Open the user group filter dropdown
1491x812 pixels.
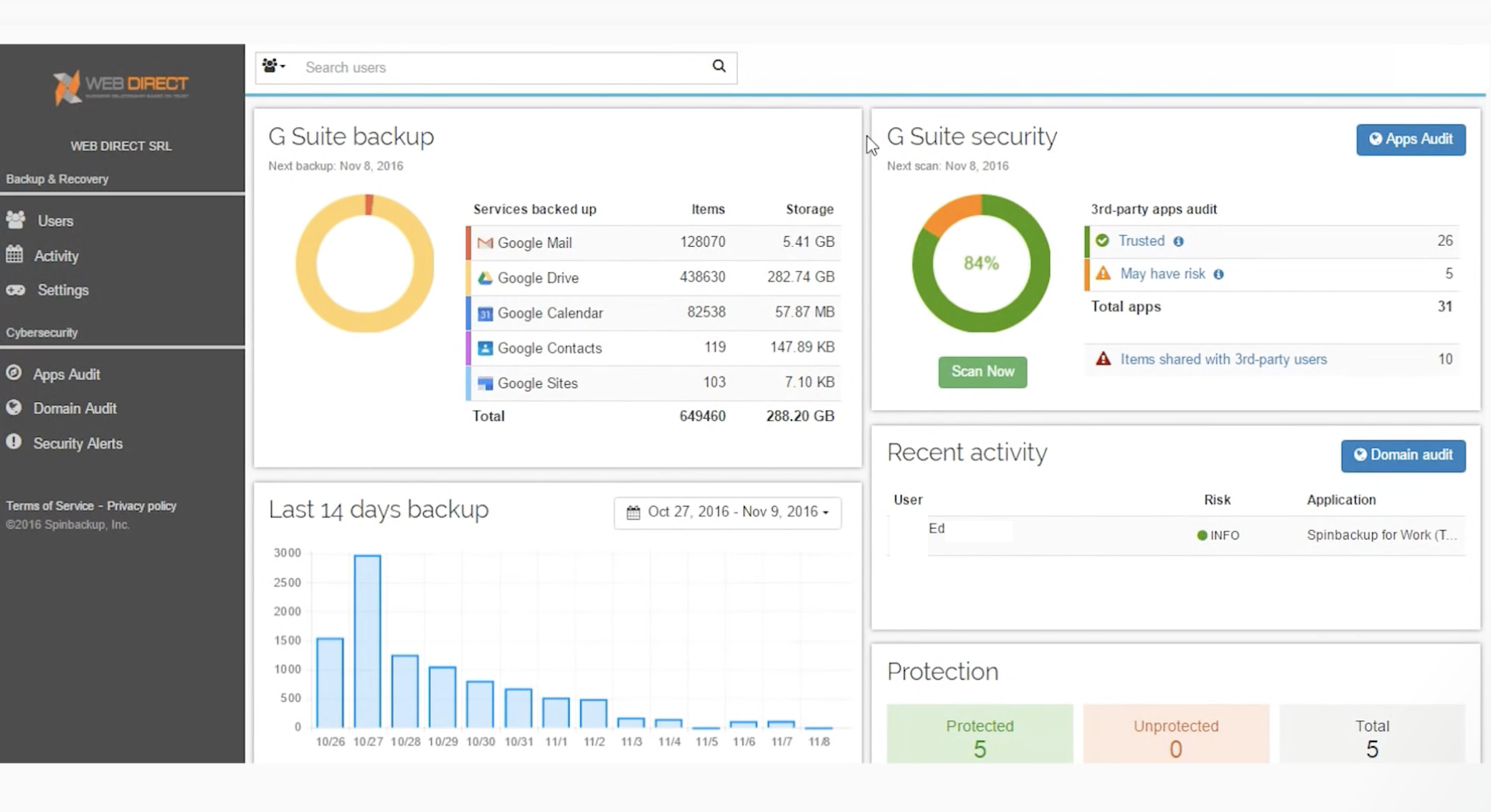[x=273, y=67]
